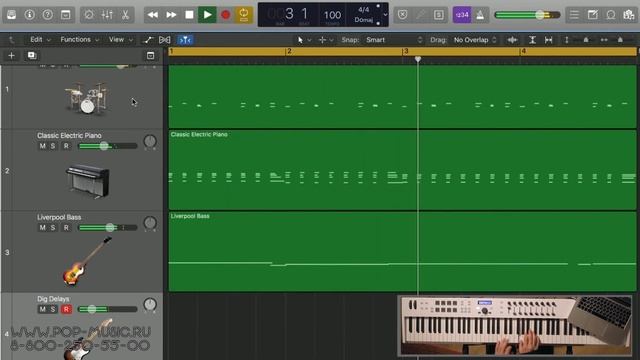Viewport: 640px width, 360px height.
Task: Adjust the Classic Electric Piano pan knob
Action: click(150, 142)
